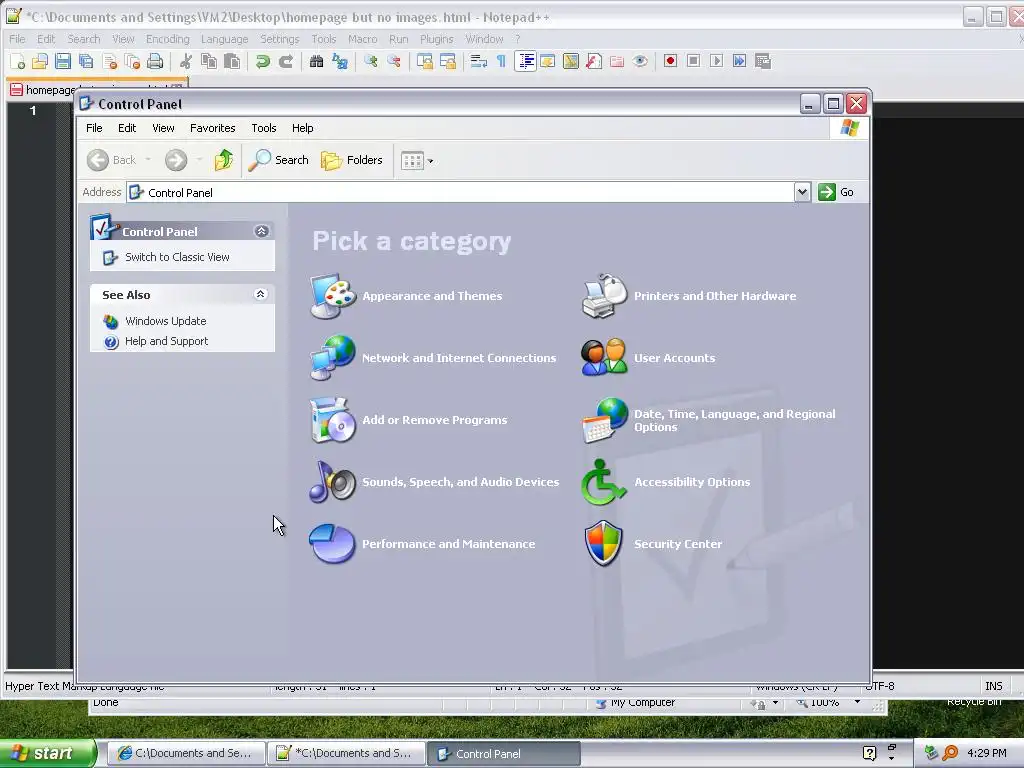Click User Accounts text link

click(674, 358)
